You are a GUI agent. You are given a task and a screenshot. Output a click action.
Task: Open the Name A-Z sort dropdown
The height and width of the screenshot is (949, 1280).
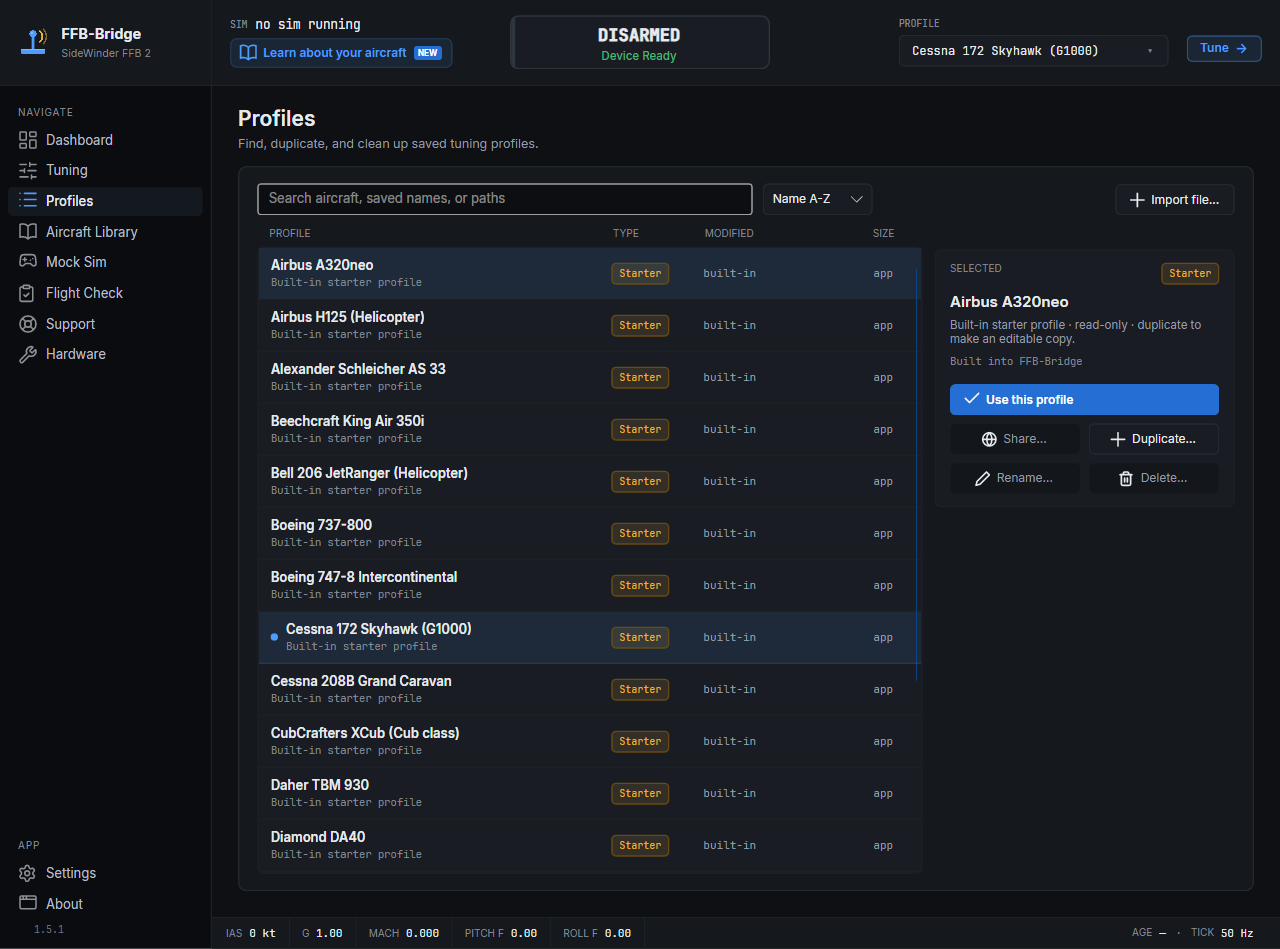tap(817, 199)
